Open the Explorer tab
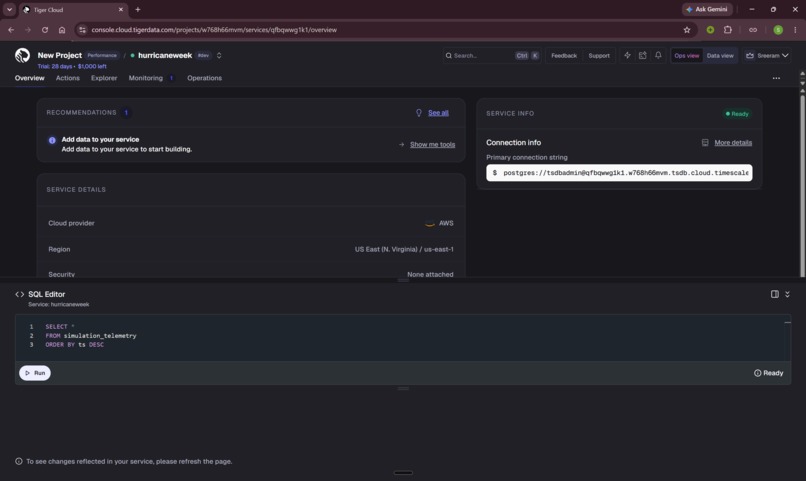 point(104,78)
